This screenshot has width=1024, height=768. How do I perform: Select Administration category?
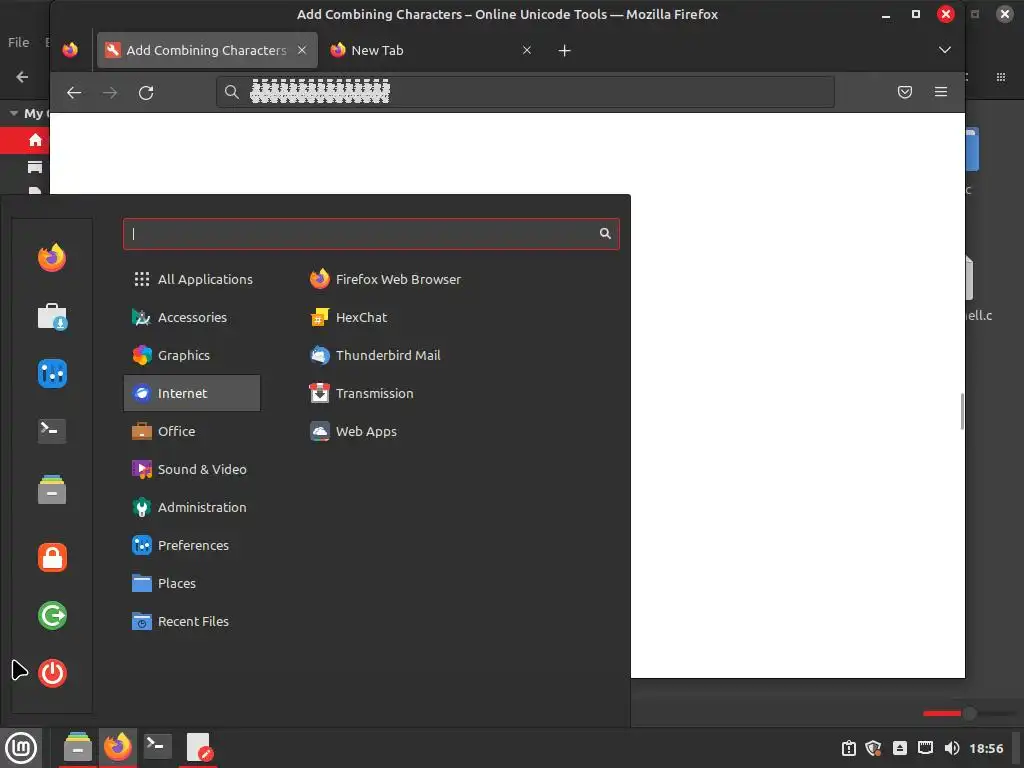[x=192, y=507]
